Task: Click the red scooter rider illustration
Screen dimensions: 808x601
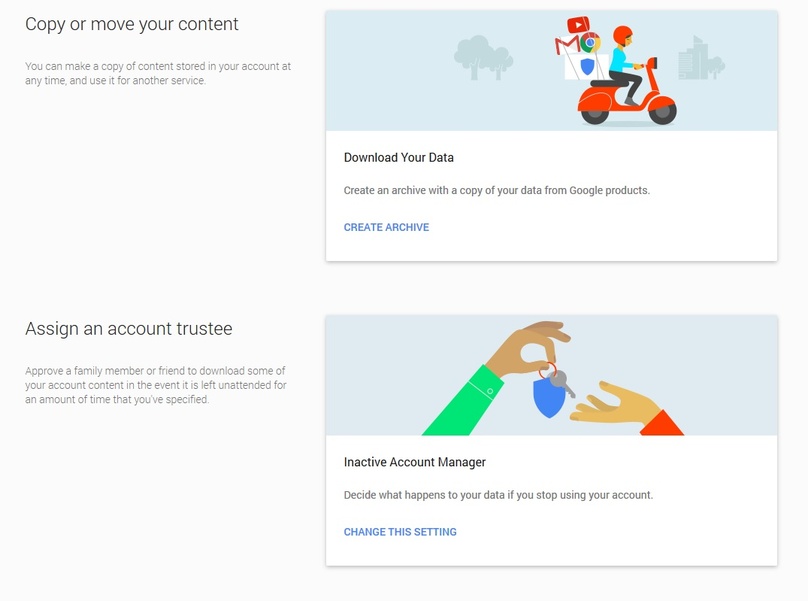Action: (x=626, y=75)
